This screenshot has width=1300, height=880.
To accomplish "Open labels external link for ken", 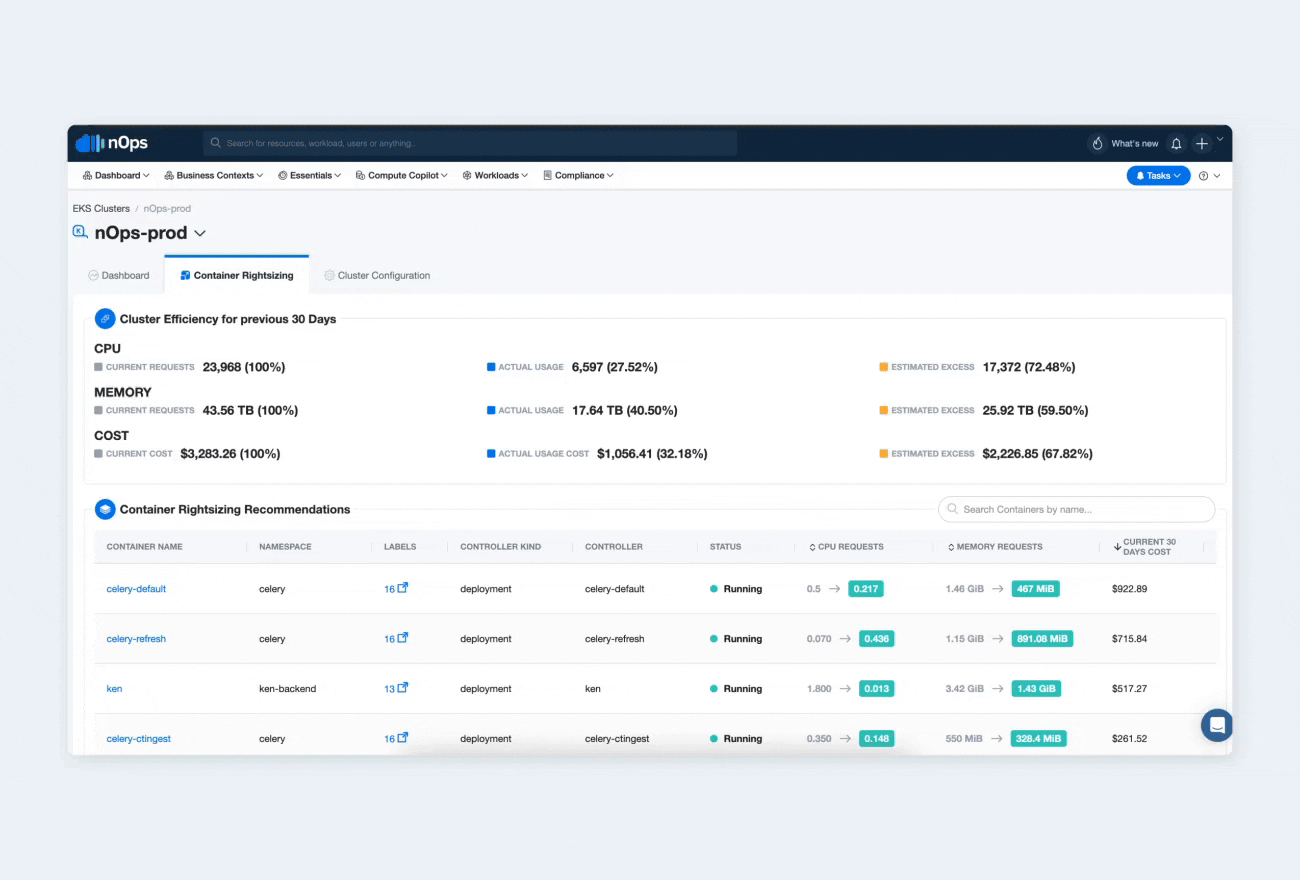I will pyautogui.click(x=403, y=688).
